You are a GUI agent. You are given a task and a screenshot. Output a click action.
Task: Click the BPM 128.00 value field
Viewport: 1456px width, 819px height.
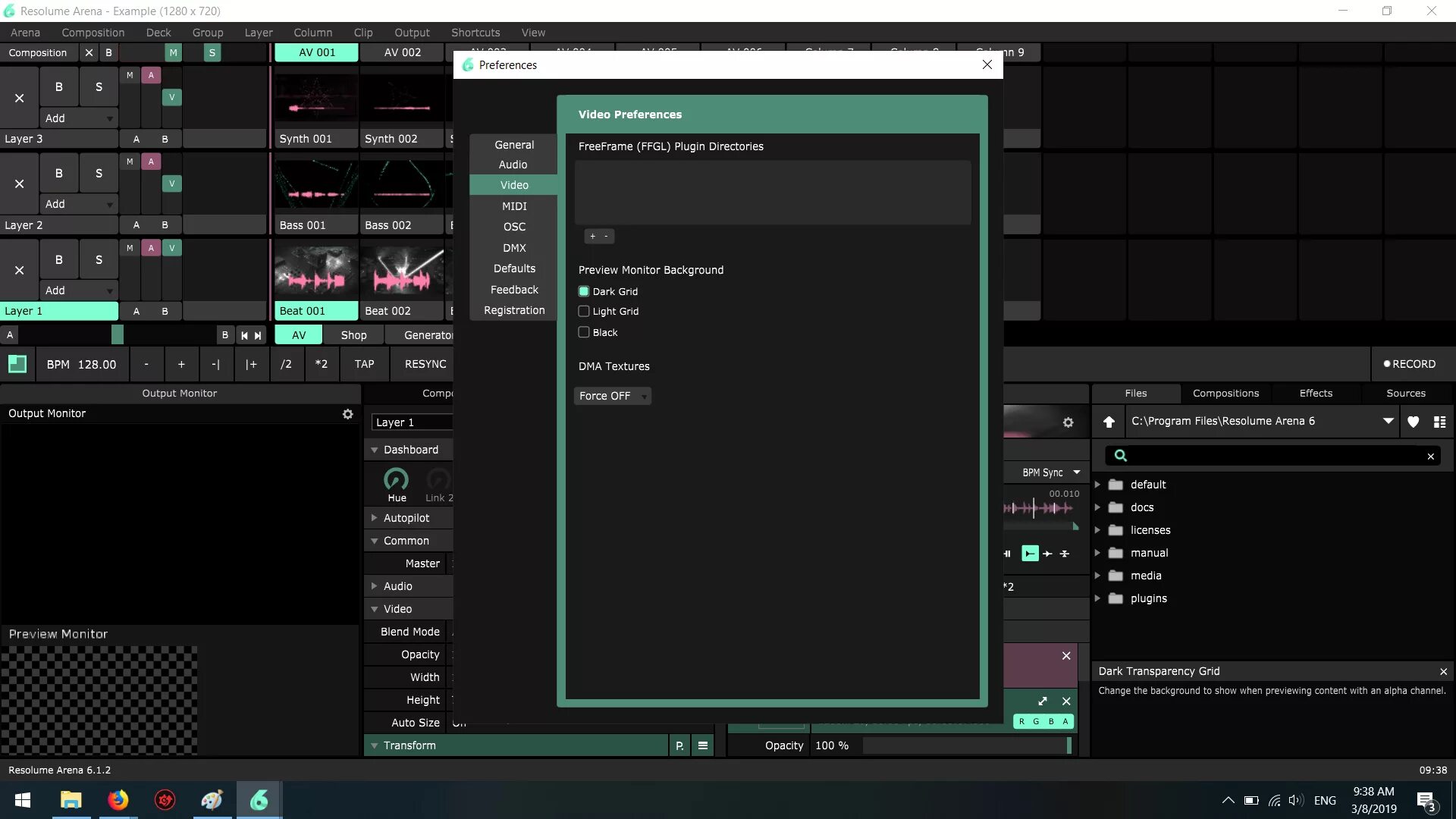coord(81,364)
